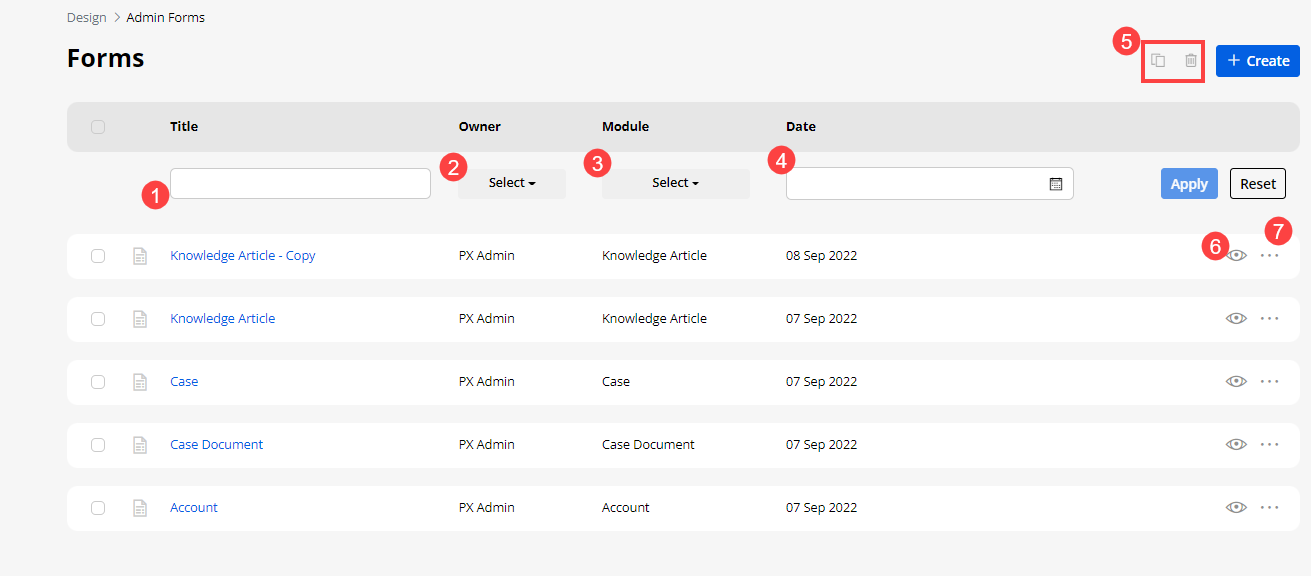Click eye icon on Case Document row
Screen dimensions: 1311x576
click(x=1237, y=445)
